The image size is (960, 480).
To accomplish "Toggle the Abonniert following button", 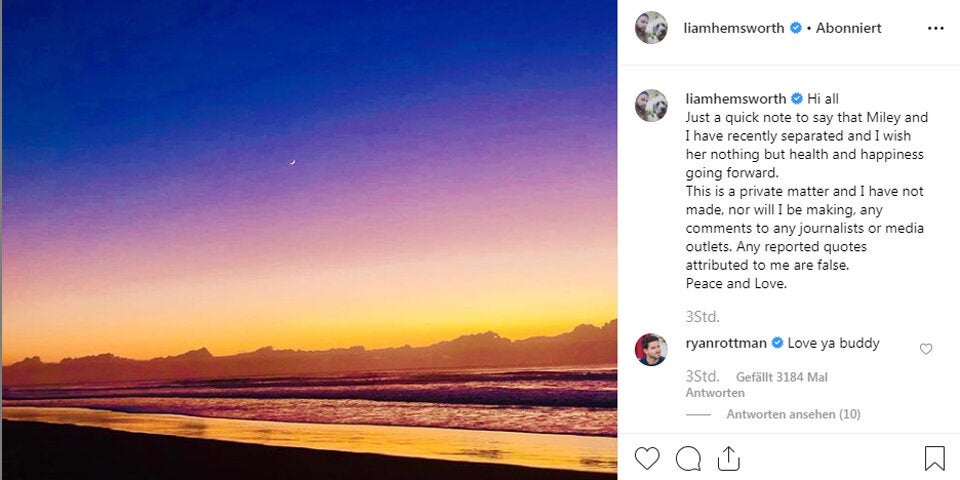I will click(x=848, y=28).
